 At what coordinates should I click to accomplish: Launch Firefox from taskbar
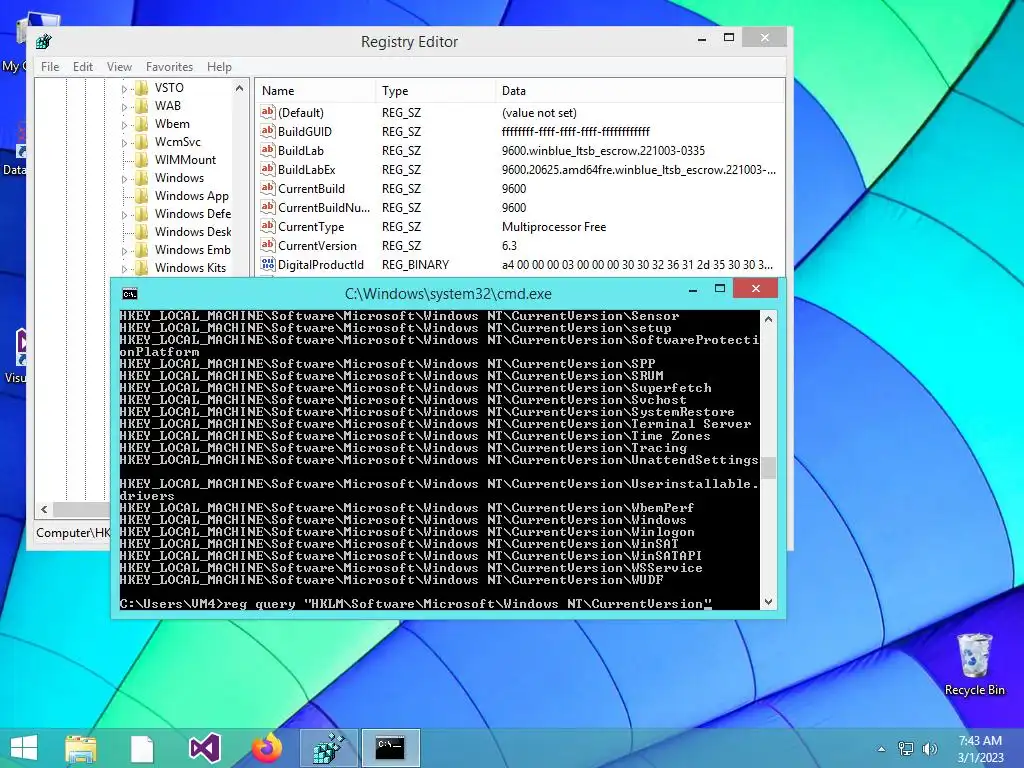point(266,748)
